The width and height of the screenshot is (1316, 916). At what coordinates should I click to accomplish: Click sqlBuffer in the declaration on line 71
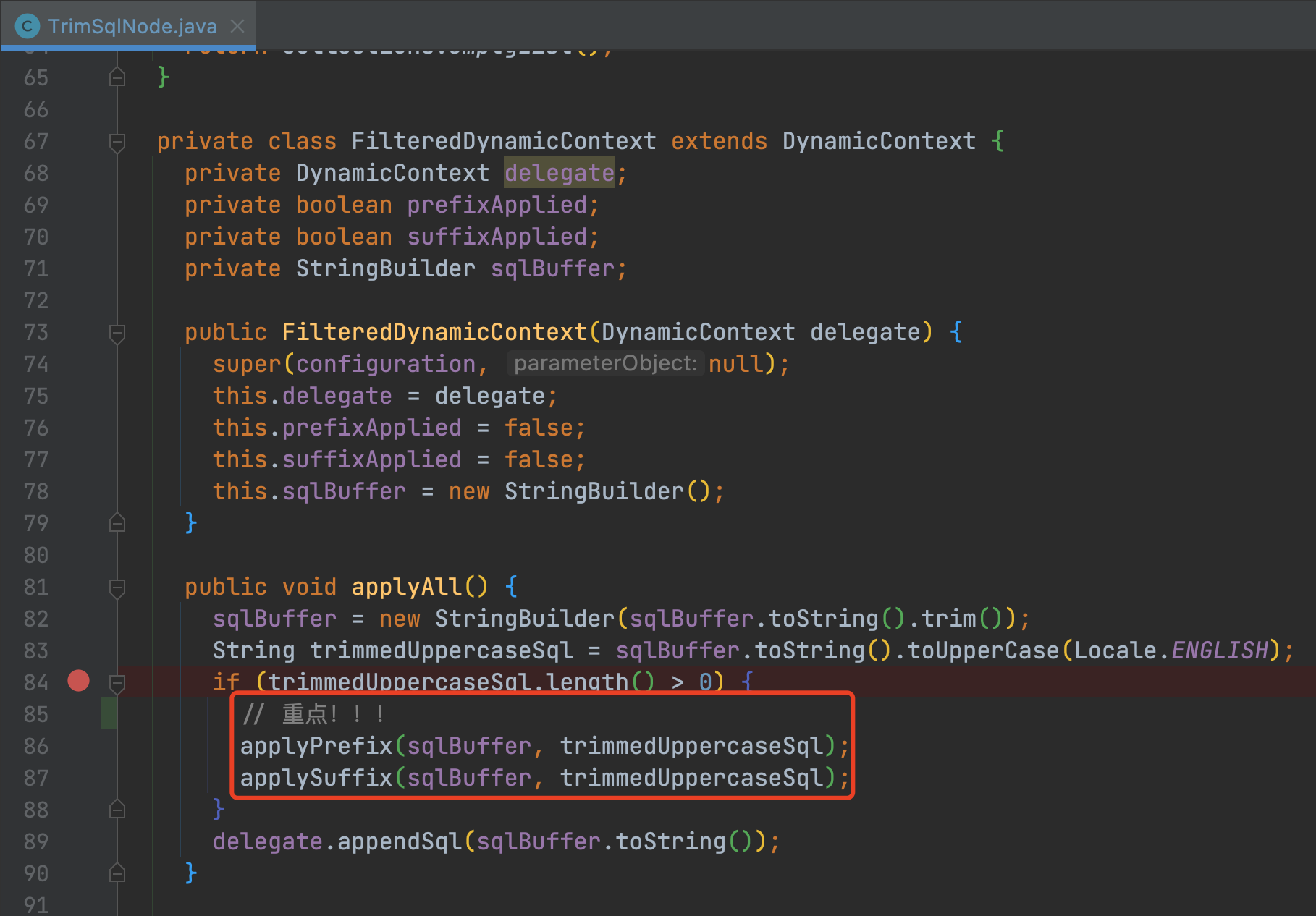(x=552, y=268)
